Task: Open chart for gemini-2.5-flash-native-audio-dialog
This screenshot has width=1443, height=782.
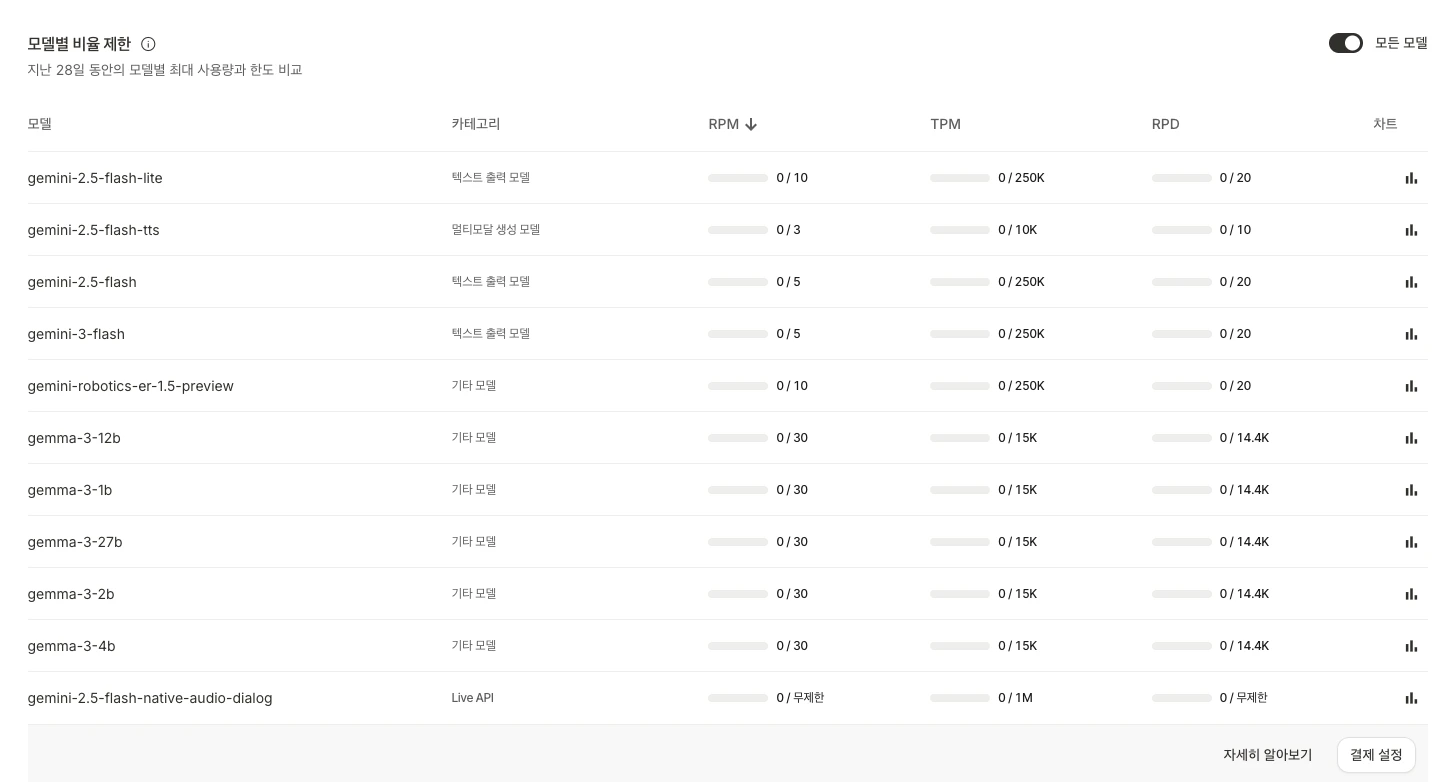Action: (1411, 698)
